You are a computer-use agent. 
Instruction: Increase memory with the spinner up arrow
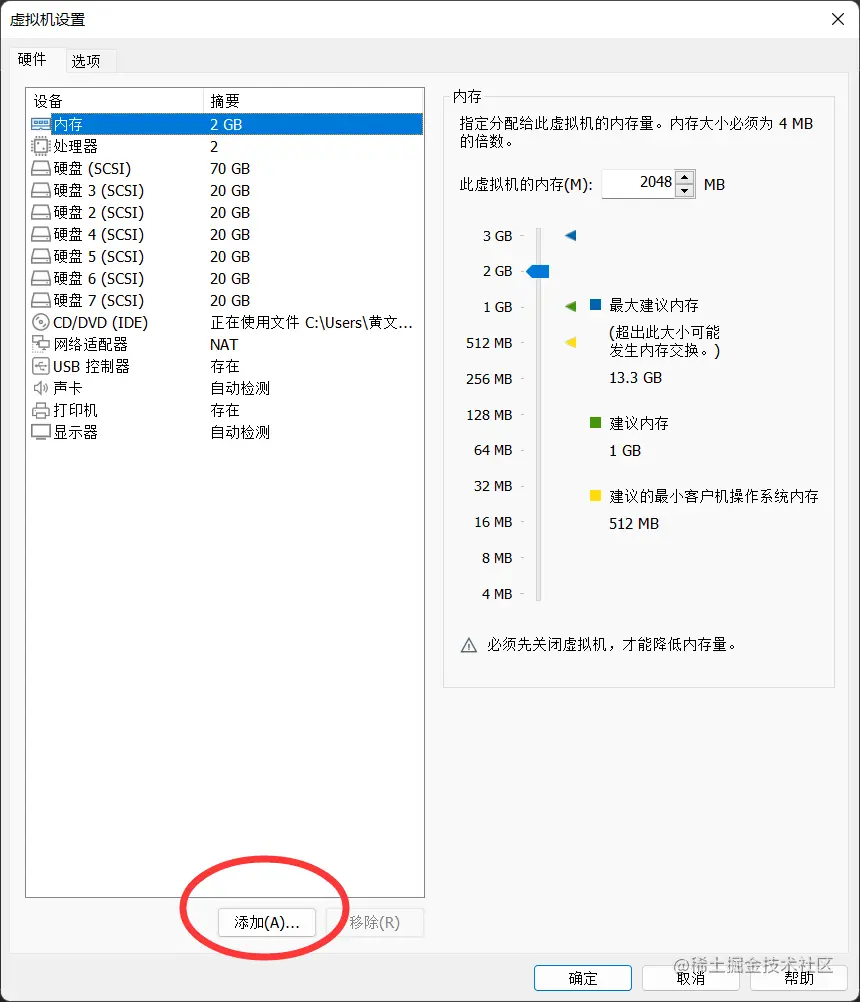coord(685,177)
